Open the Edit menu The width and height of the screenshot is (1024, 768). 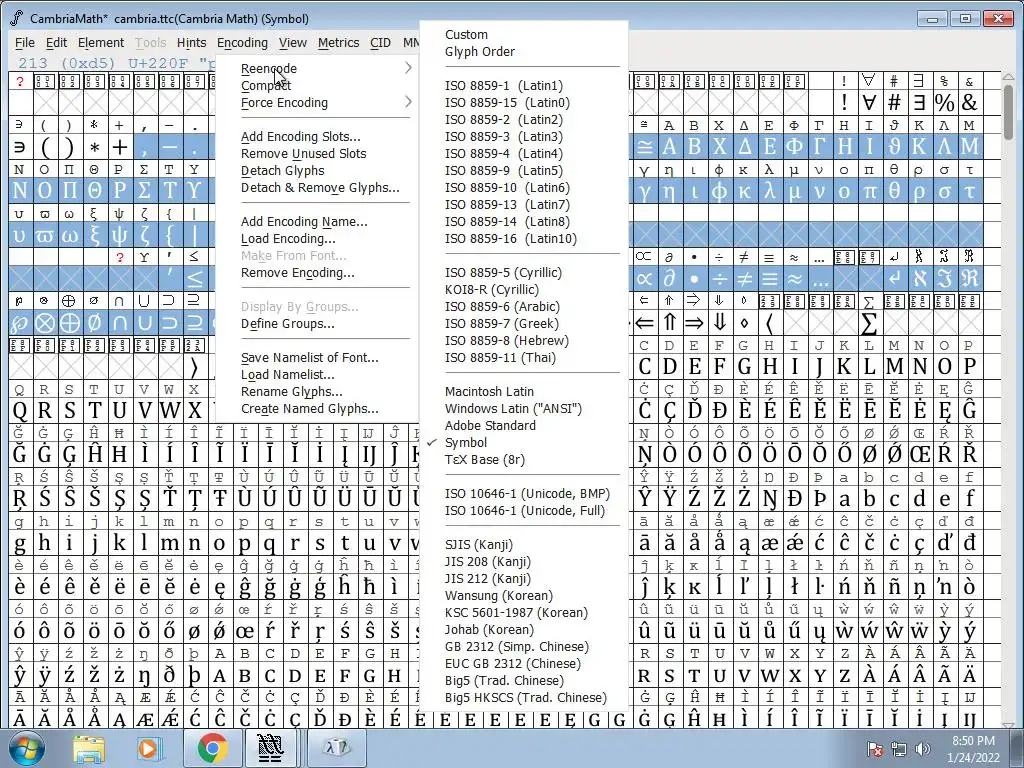[56, 42]
